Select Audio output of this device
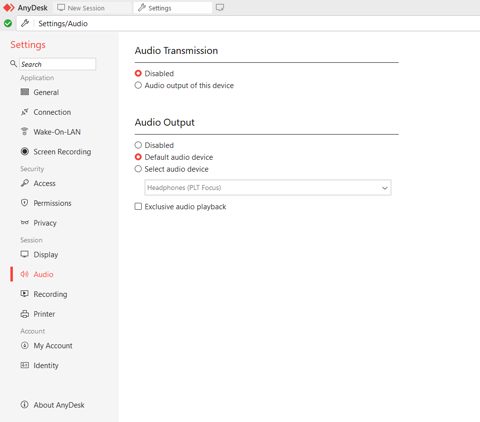This screenshot has width=480, height=422. 138,85
